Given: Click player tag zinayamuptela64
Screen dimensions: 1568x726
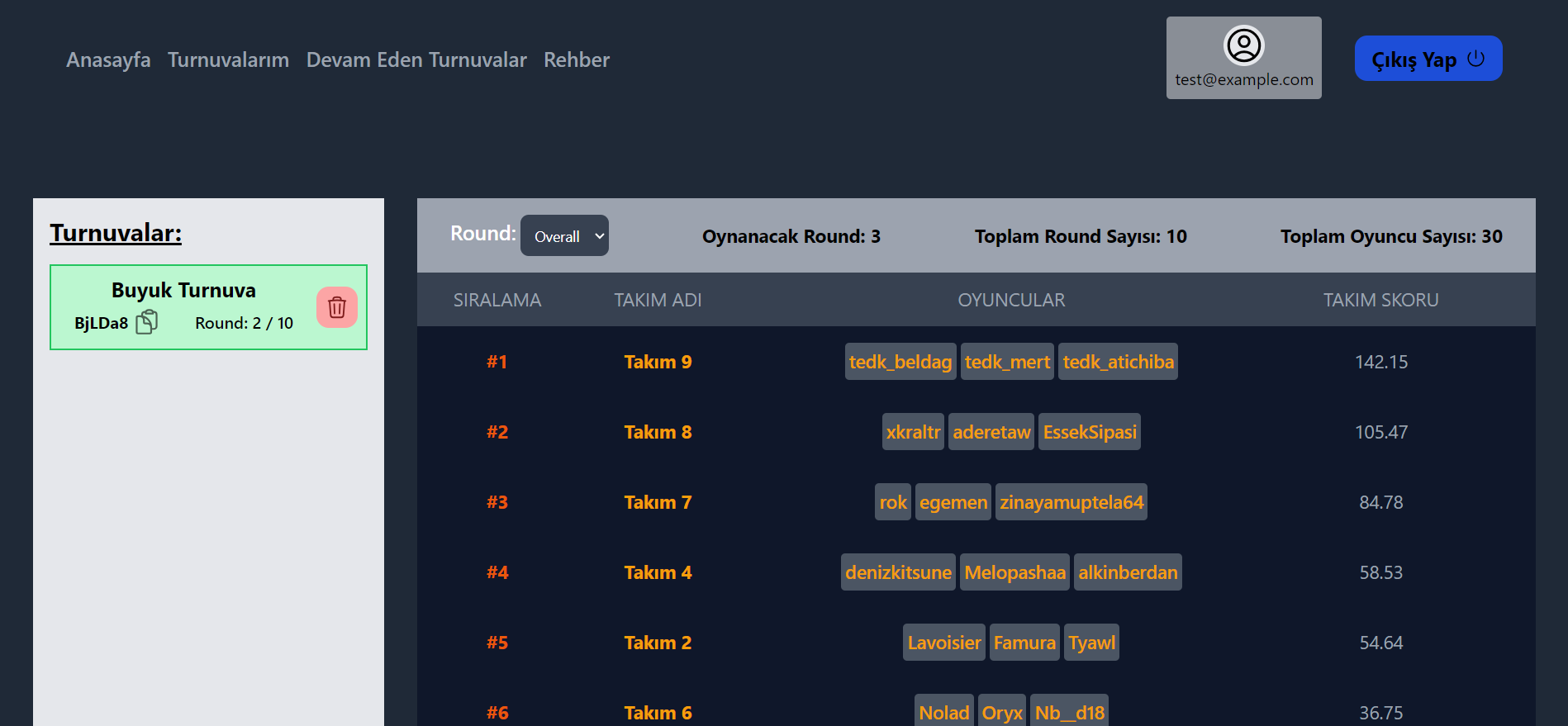Looking at the screenshot, I should pyautogui.click(x=1071, y=502).
